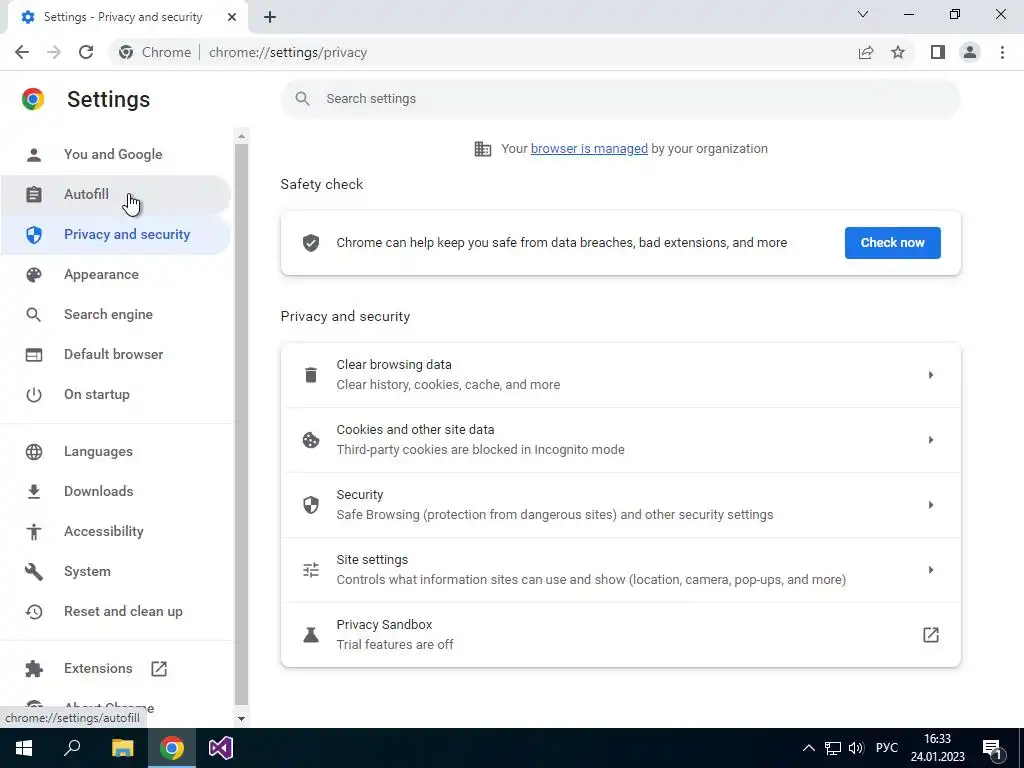
Task: Click the person icon for You and Google
Action: point(34,155)
